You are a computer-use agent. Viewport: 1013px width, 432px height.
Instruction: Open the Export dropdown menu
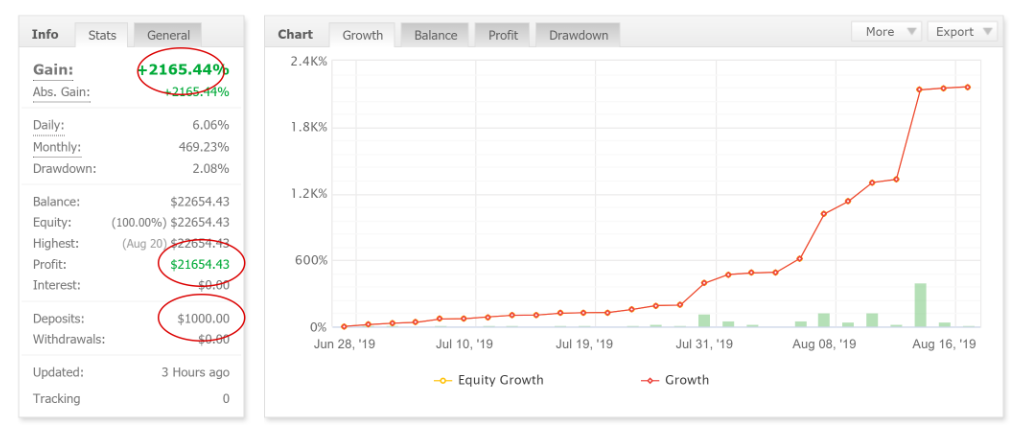pos(961,32)
